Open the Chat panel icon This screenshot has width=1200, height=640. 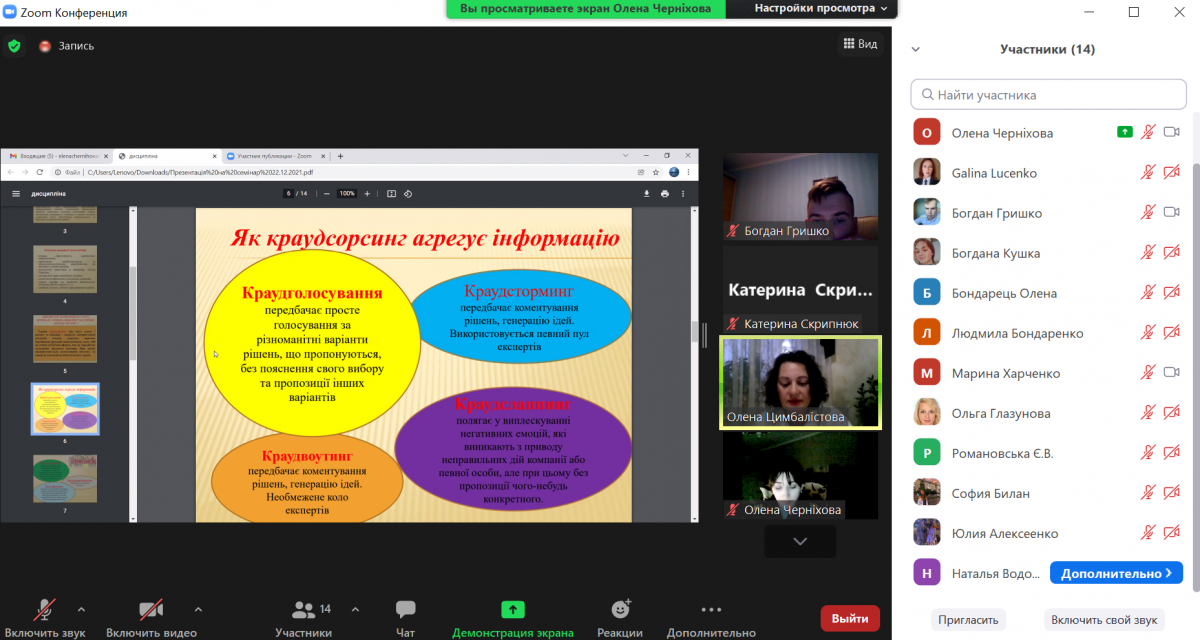(x=405, y=609)
